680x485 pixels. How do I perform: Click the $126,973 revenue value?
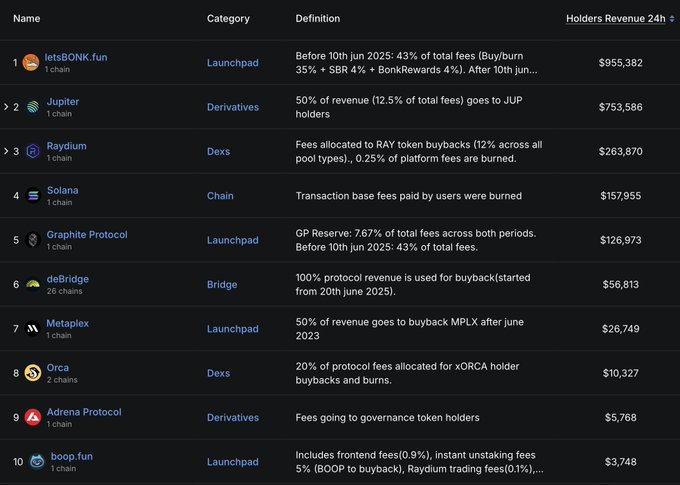click(x=621, y=240)
